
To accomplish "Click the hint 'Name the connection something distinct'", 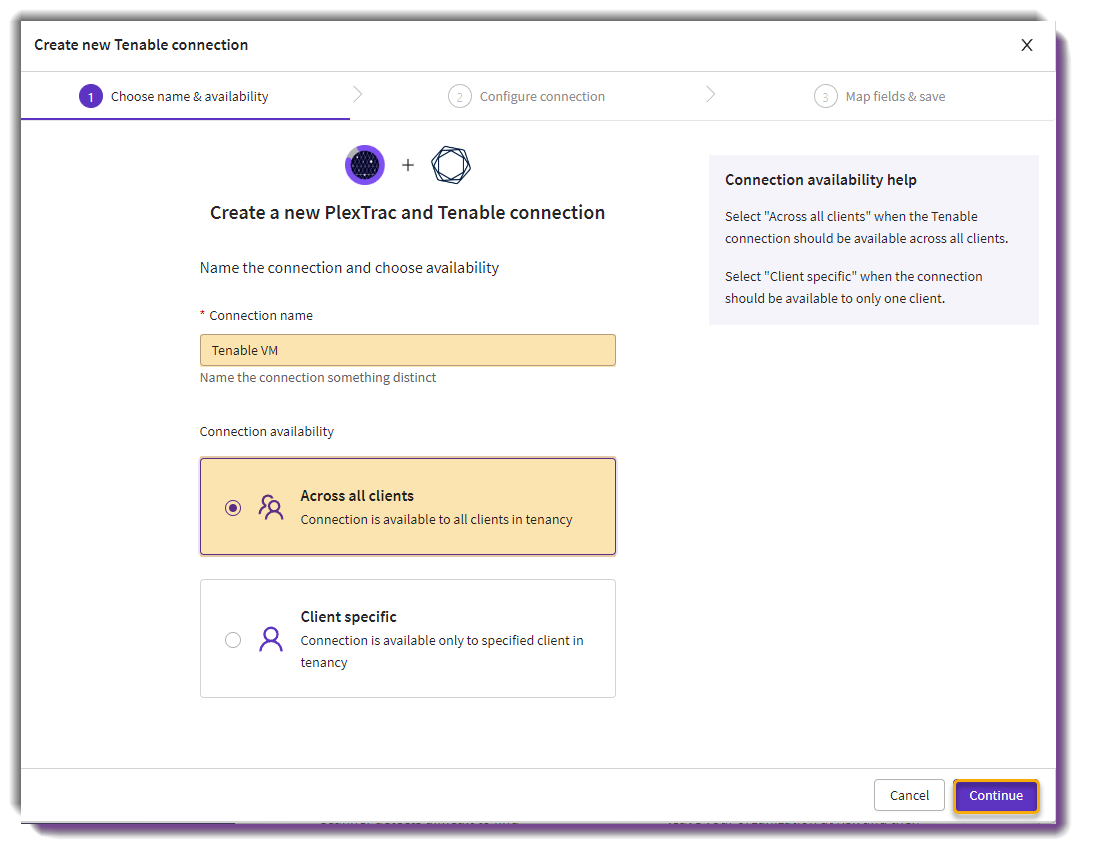I will [318, 377].
